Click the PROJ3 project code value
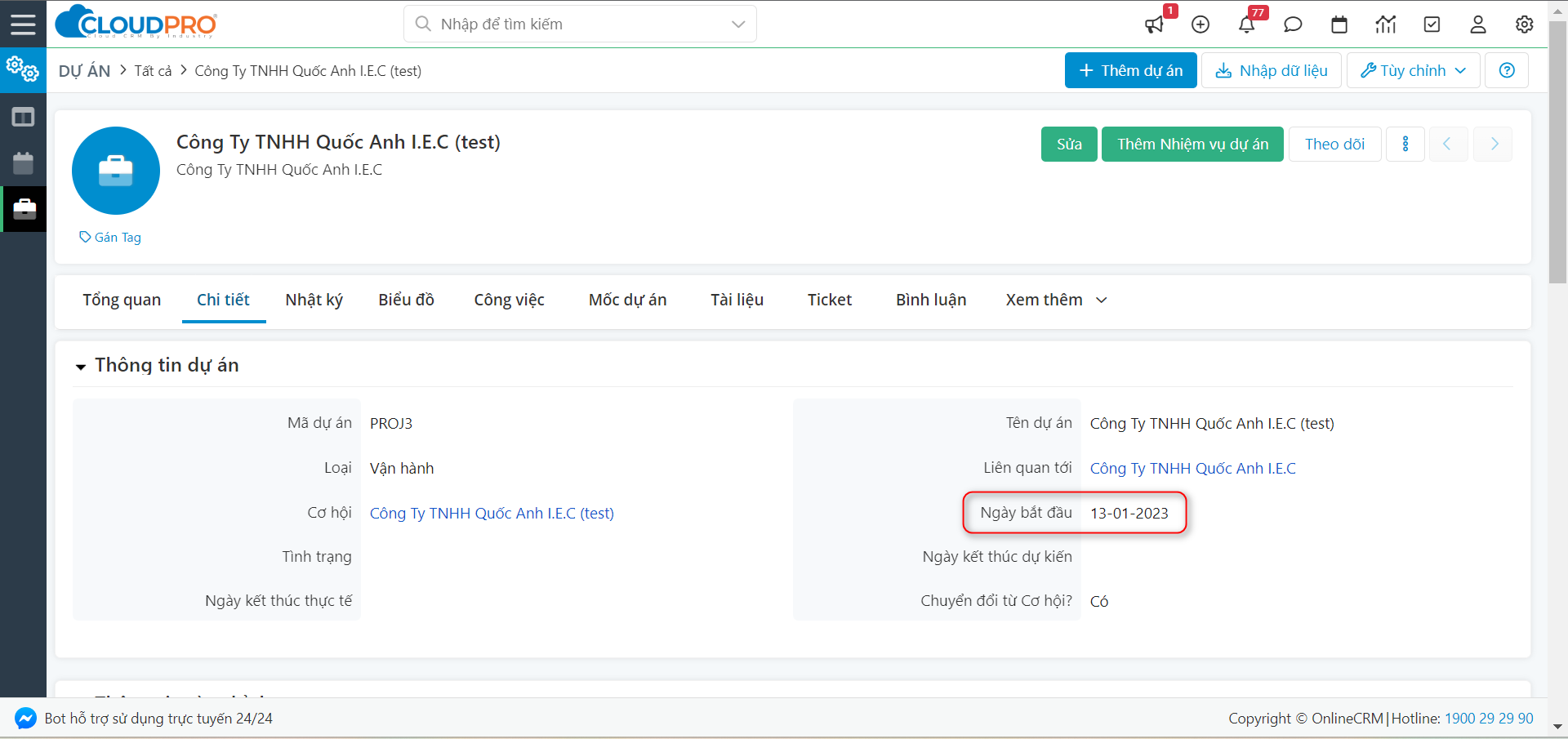 click(391, 423)
